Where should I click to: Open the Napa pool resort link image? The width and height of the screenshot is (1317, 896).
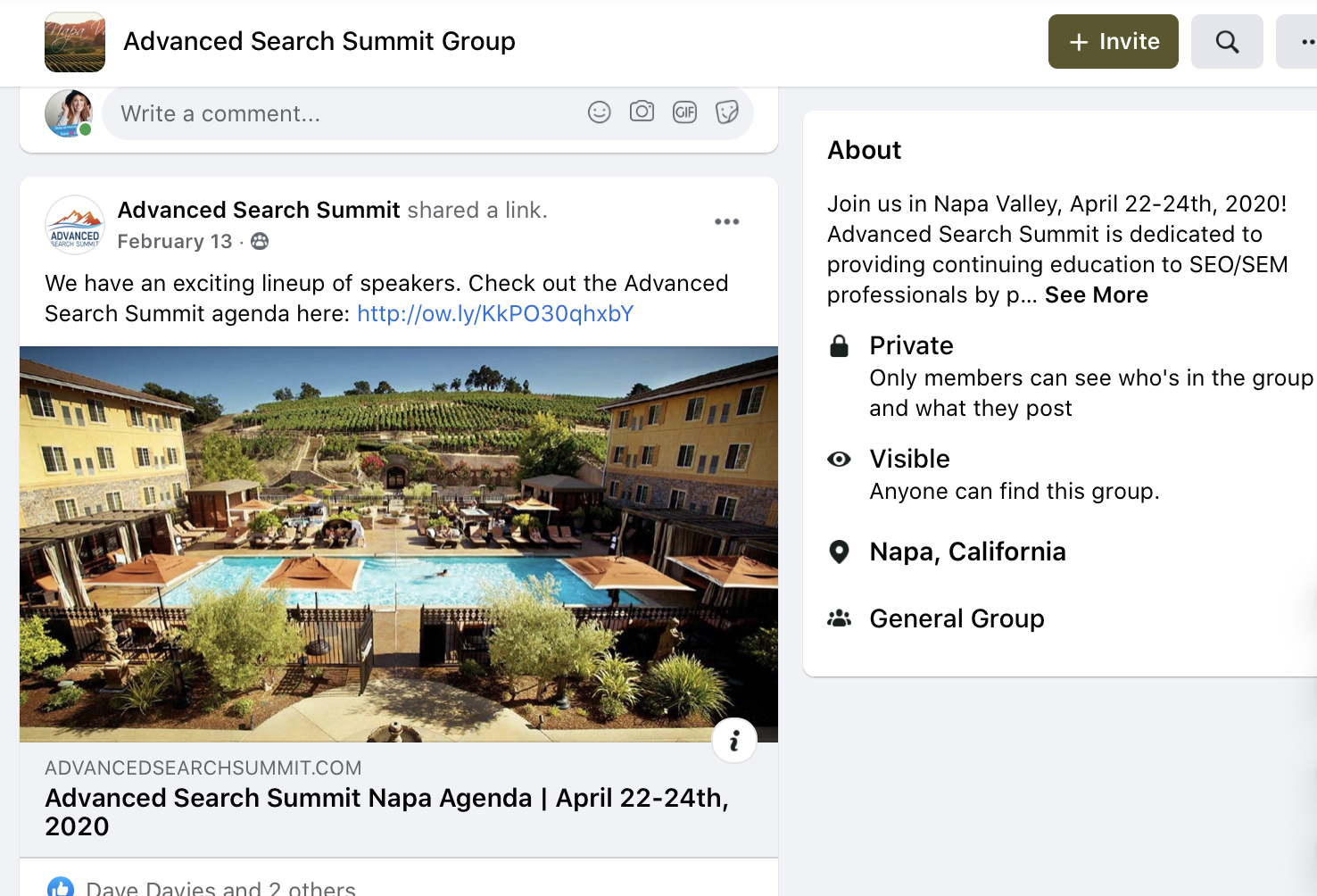(x=398, y=543)
